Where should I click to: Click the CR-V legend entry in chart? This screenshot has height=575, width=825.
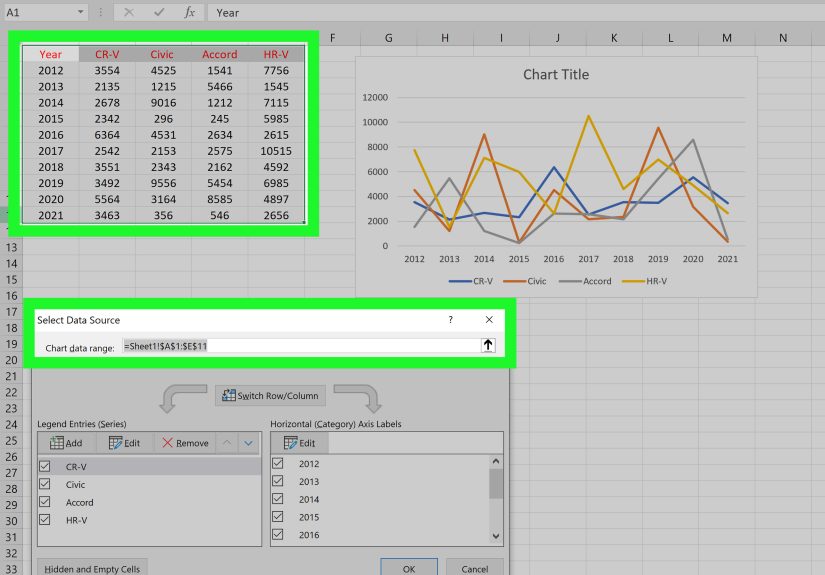[x=471, y=281]
